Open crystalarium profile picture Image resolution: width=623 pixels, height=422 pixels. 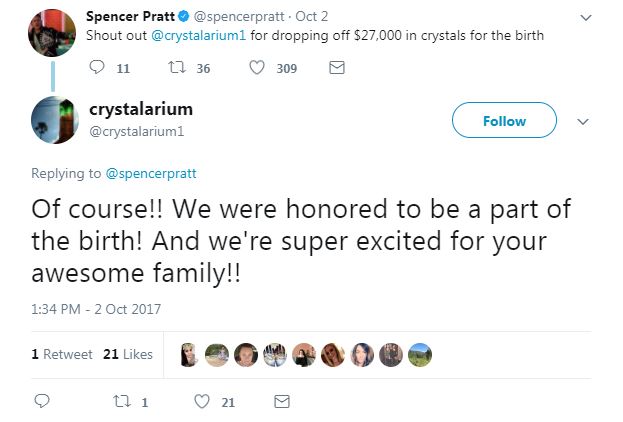pos(54,120)
